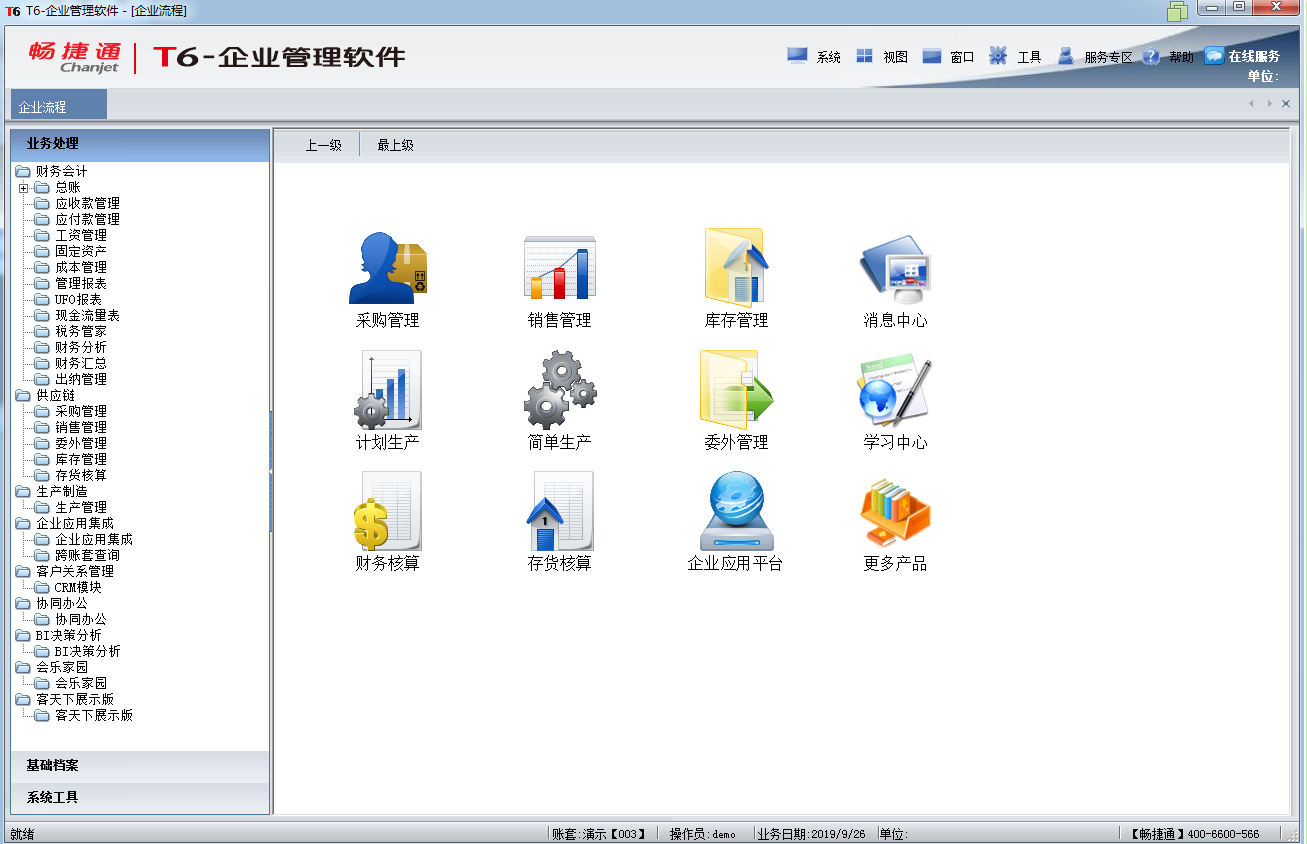Switch to the 企业流程 tab
The width and height of the screenshot is (1307, 844).
(x=58, y=106)
